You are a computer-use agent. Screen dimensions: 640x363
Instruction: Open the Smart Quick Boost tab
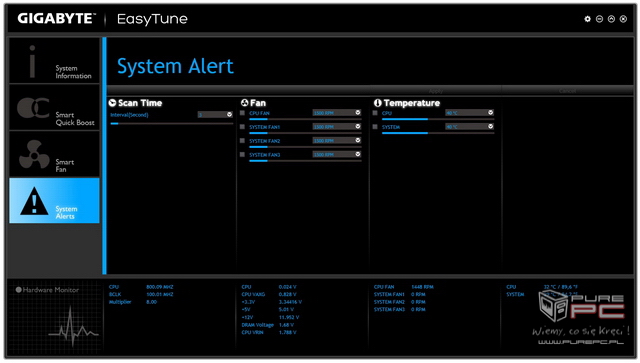(54, 108)
